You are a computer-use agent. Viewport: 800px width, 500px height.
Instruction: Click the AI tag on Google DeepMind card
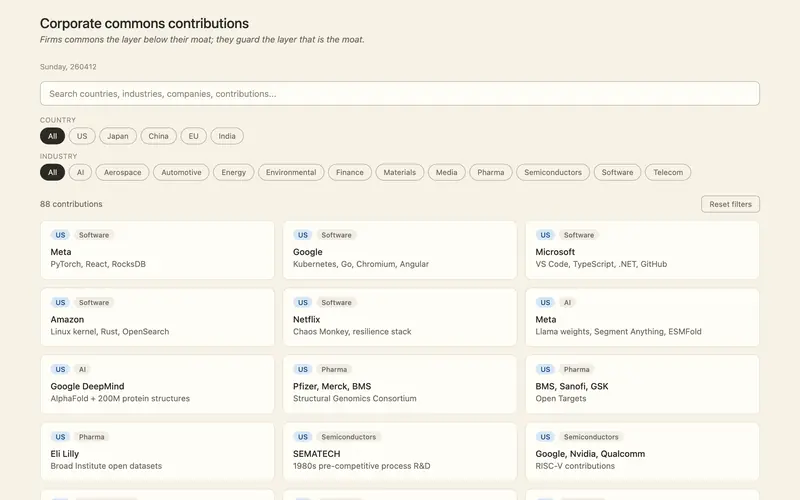[82, 369]
